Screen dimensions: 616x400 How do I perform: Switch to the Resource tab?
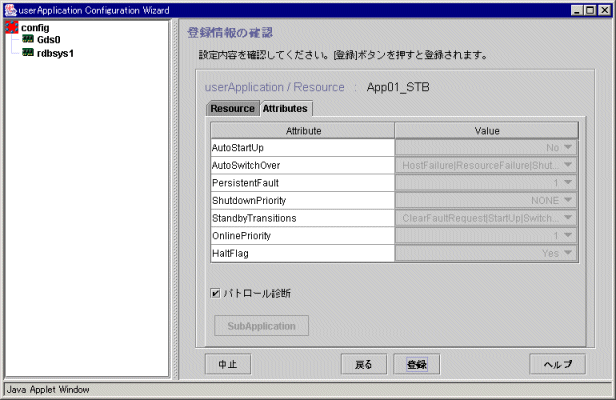point(232,108)
